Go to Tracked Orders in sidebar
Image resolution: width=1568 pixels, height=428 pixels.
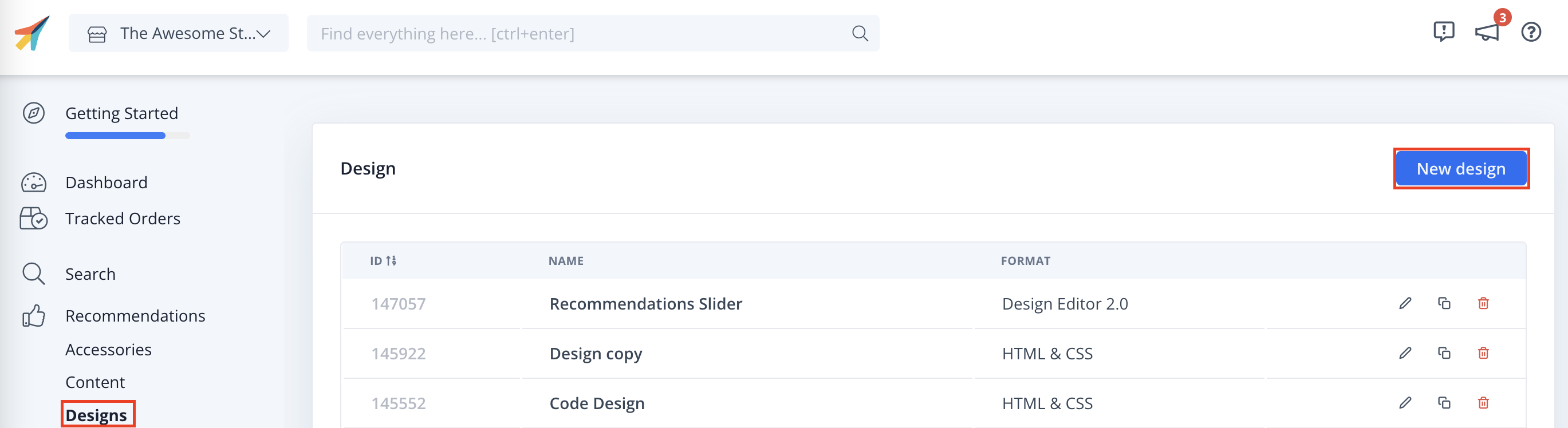tap(123, 218)
